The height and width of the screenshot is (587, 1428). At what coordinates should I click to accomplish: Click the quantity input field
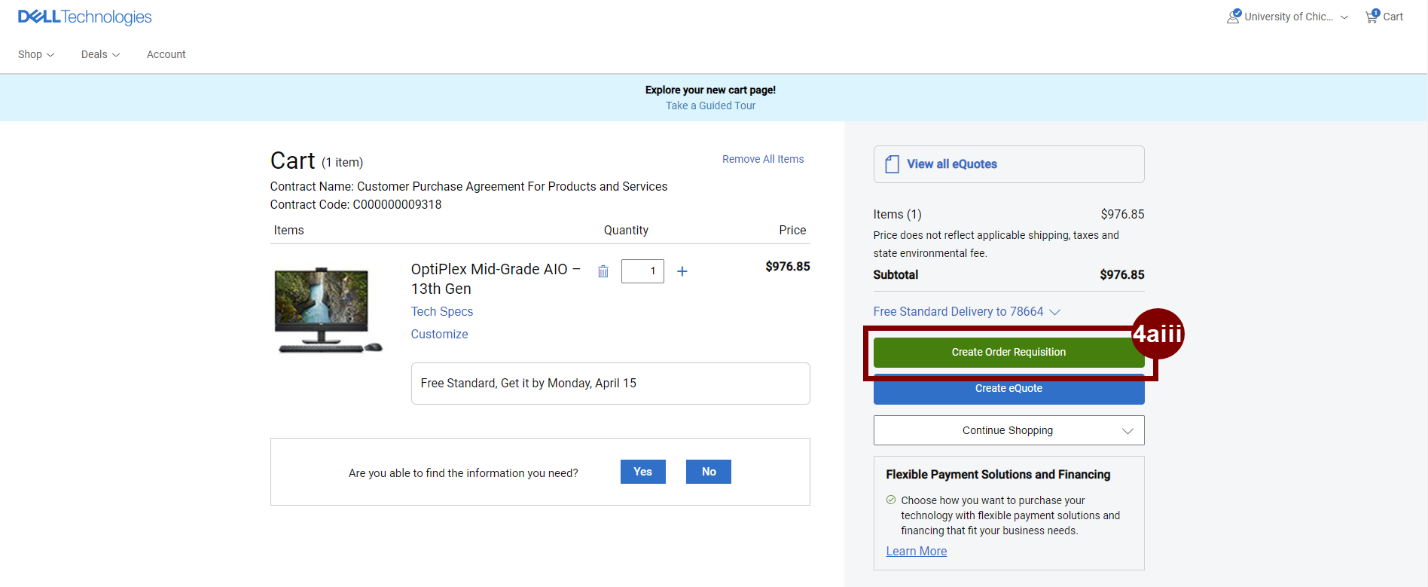642,271
